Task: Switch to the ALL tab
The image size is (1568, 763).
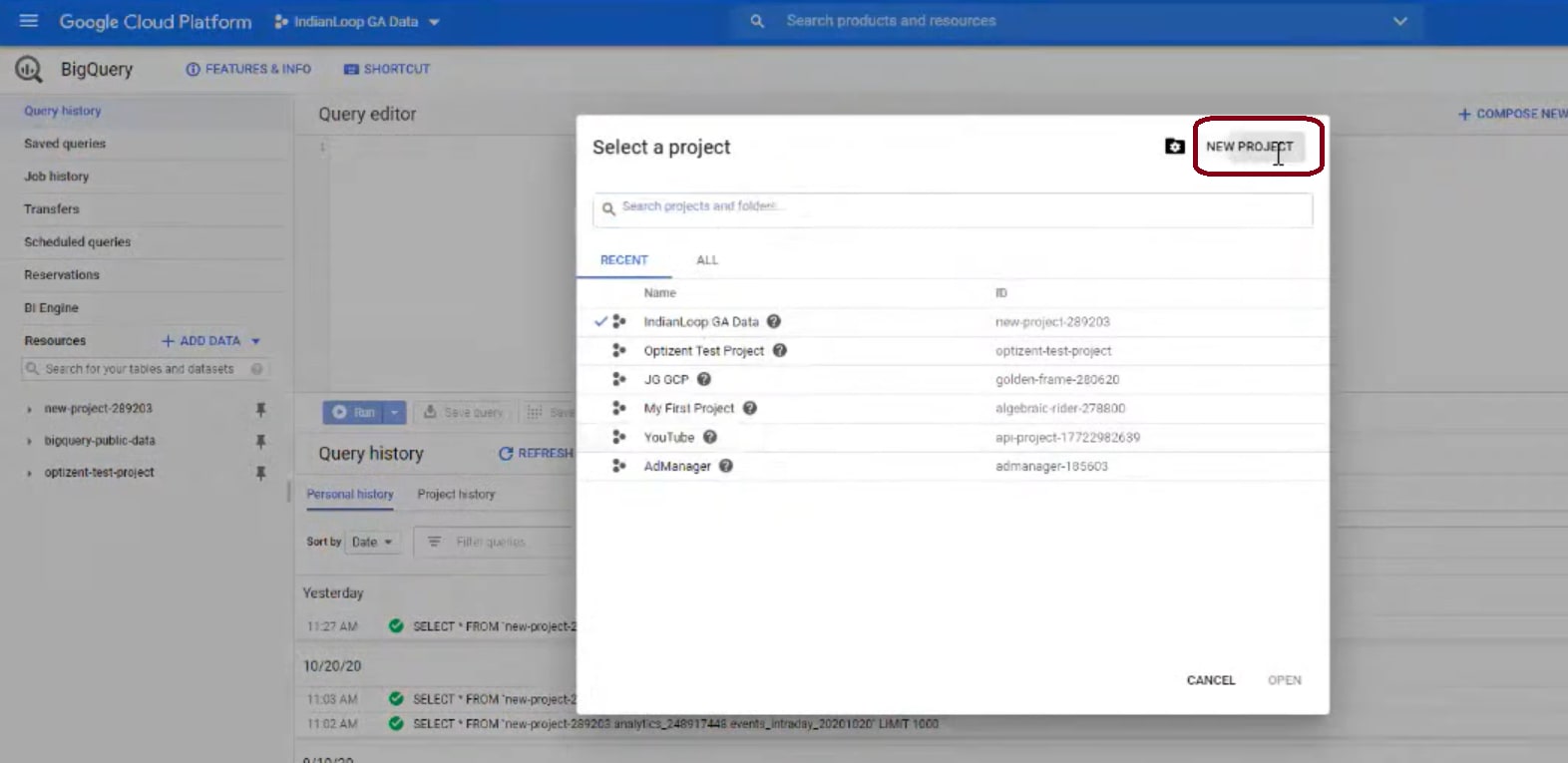Action: point(707,260)
